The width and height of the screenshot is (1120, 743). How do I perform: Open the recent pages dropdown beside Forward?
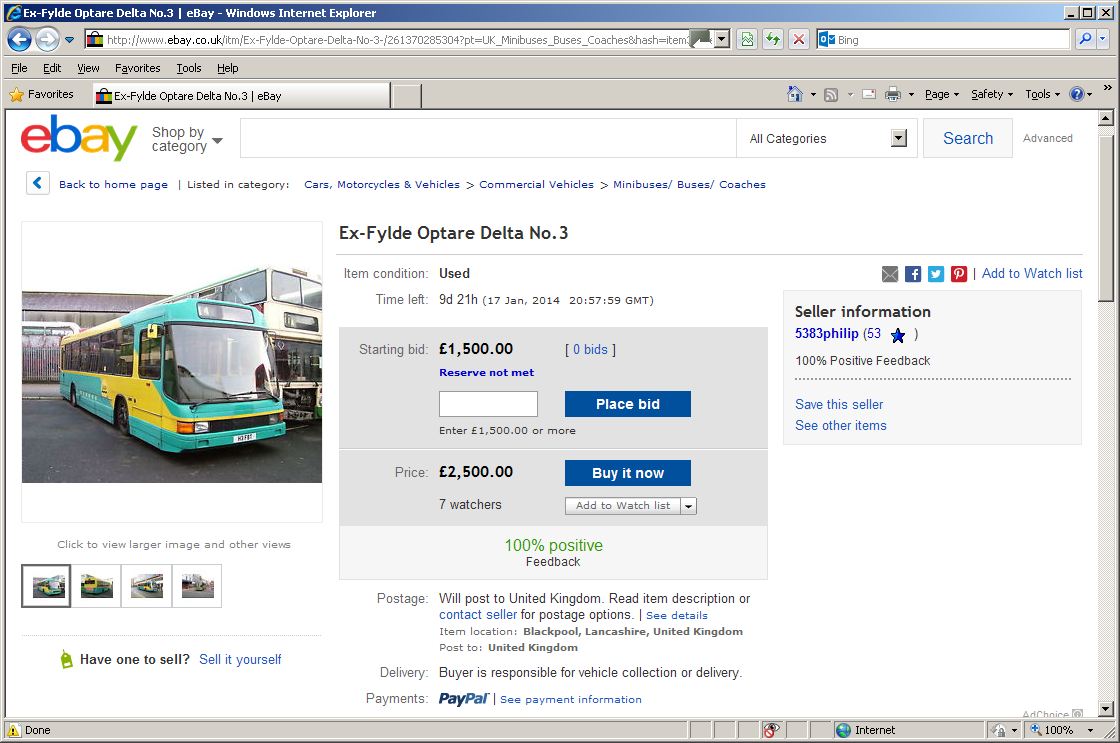(69, 40)
